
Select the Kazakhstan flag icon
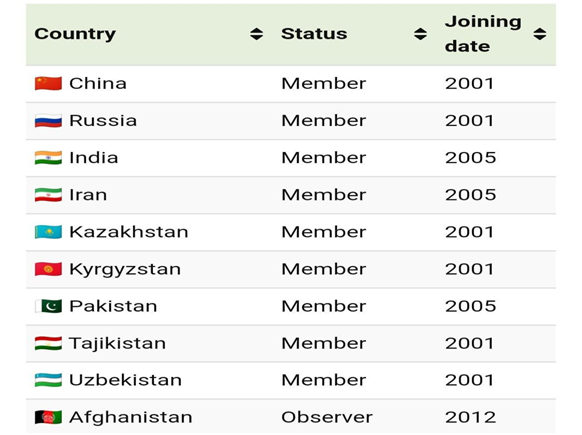click(x=48, y=232)
